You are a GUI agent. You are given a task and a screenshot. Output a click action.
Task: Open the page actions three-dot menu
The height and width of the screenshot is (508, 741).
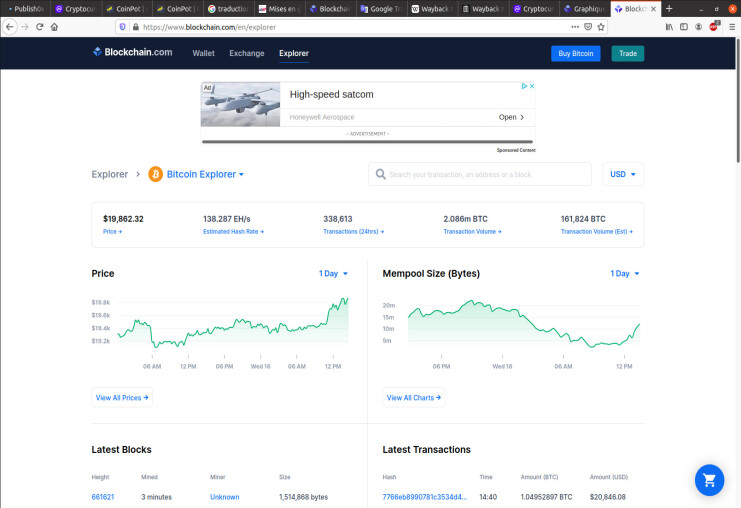point(575,27)
